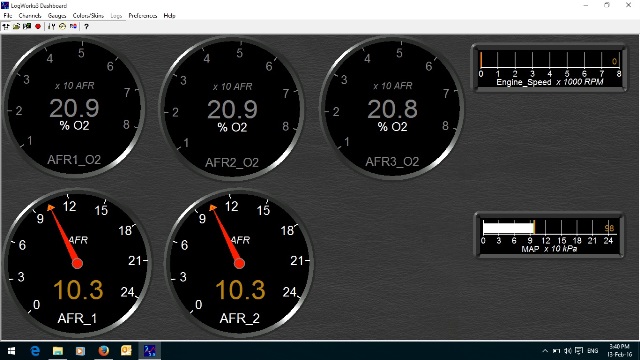Select the AFR1_O2 round gauge
640x360 pixels.
[74, 107]
